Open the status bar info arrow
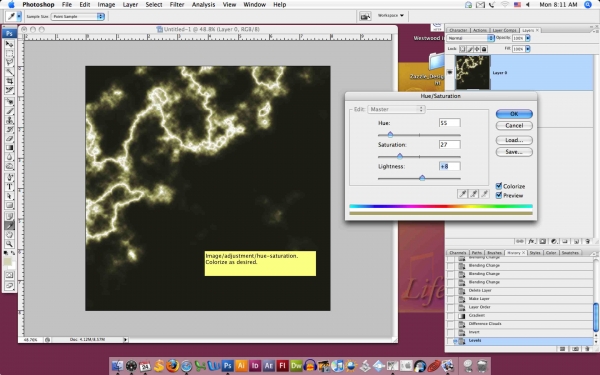The image size is (600, 375). point(125,339)
